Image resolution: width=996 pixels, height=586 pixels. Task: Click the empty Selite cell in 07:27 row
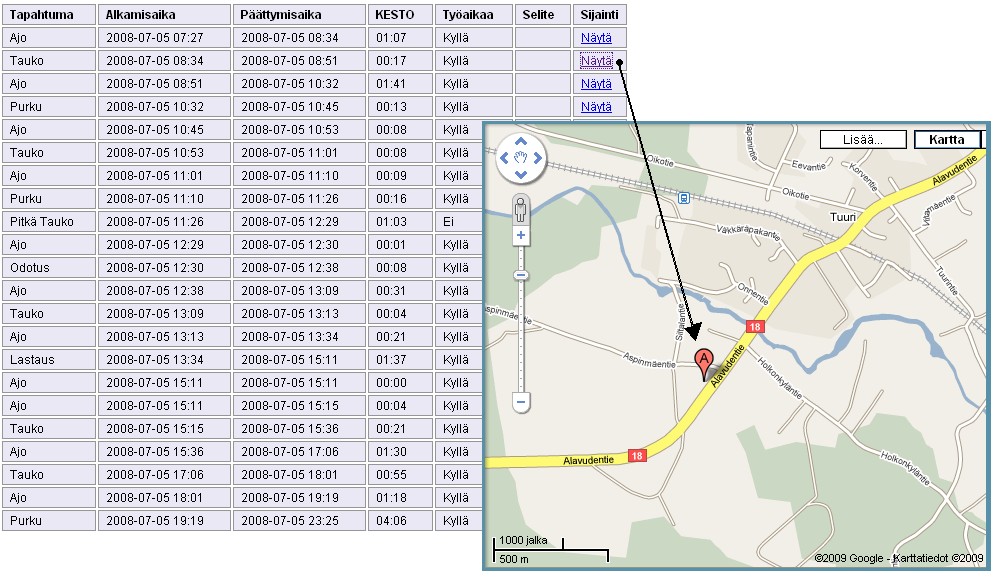[x=543, y=38]
